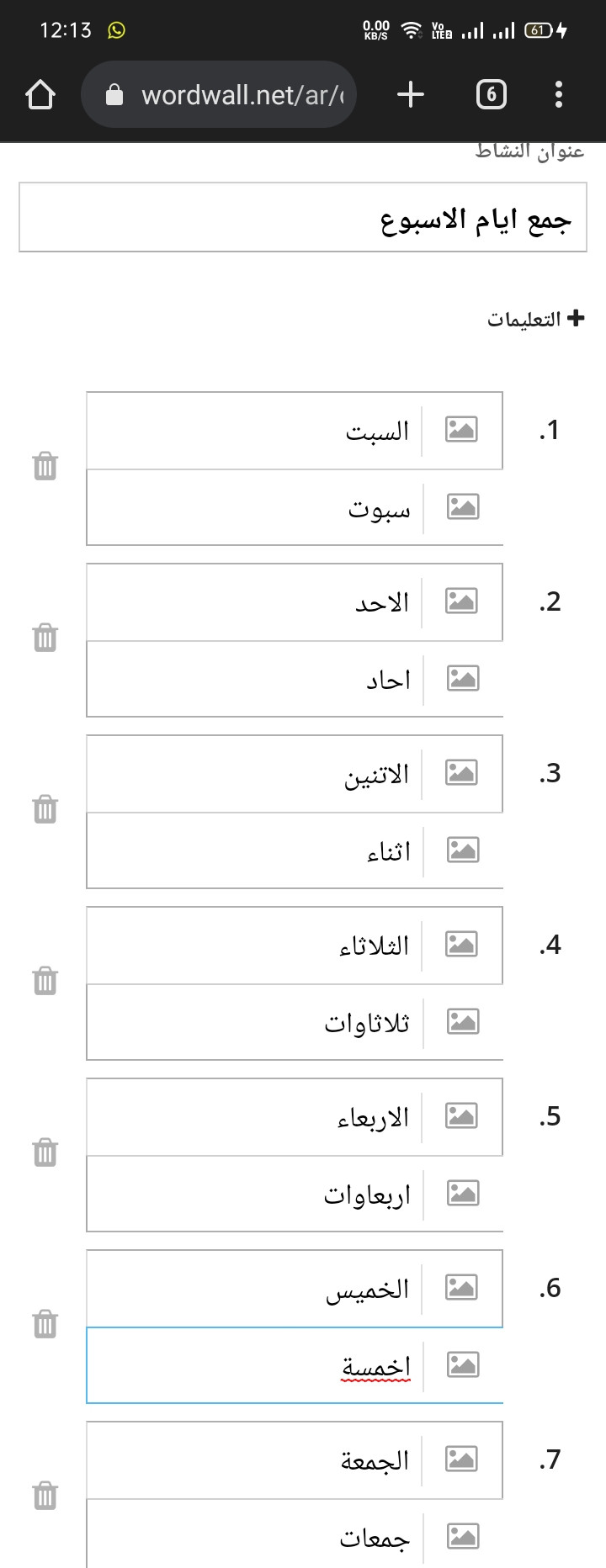606x1568 pixels.
Task: Open the browser three-dot menu
Action: click(559, 94)
